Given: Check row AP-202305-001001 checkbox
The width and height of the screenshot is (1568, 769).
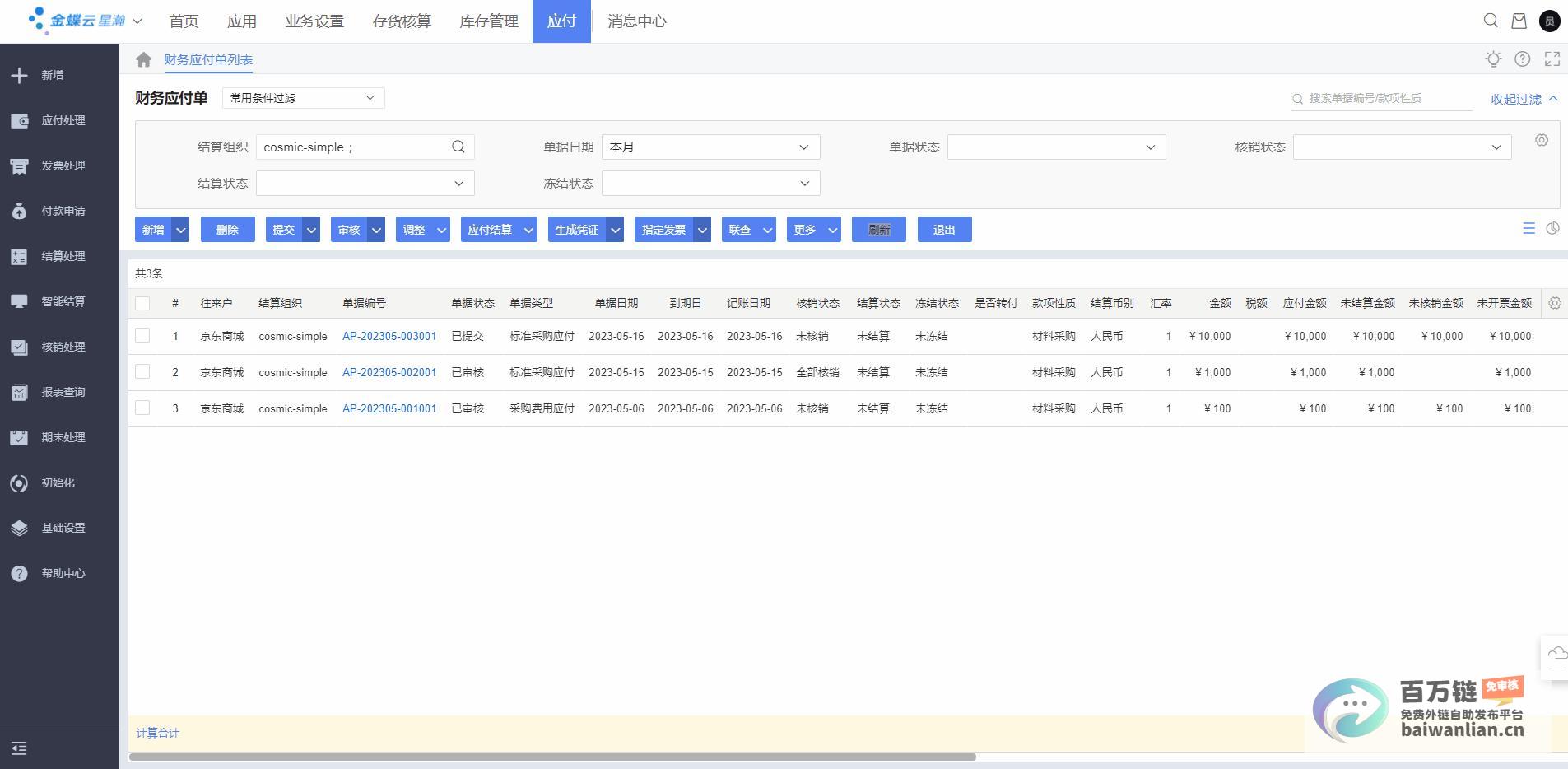Looking at the screenshot, I should (x=142, y=408).
